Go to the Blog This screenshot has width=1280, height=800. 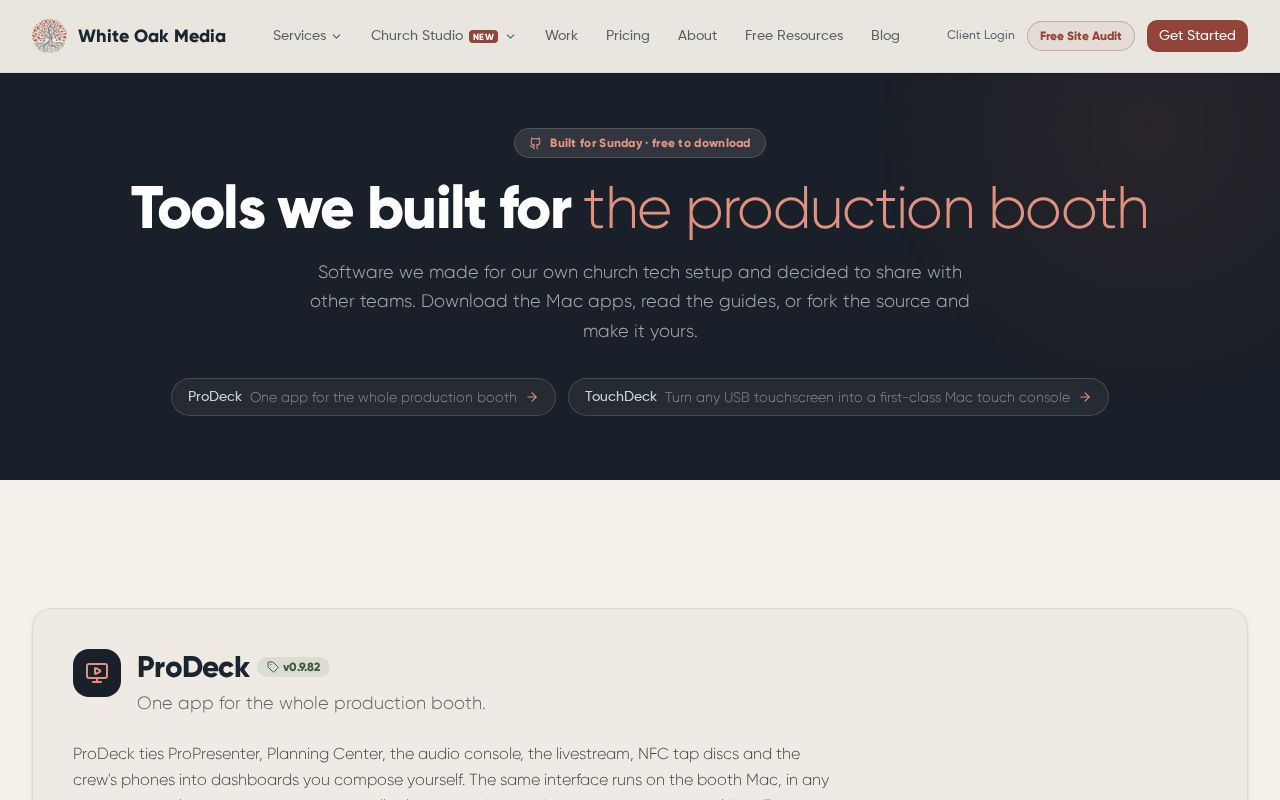pyautogui.click(x=885, y=36)
